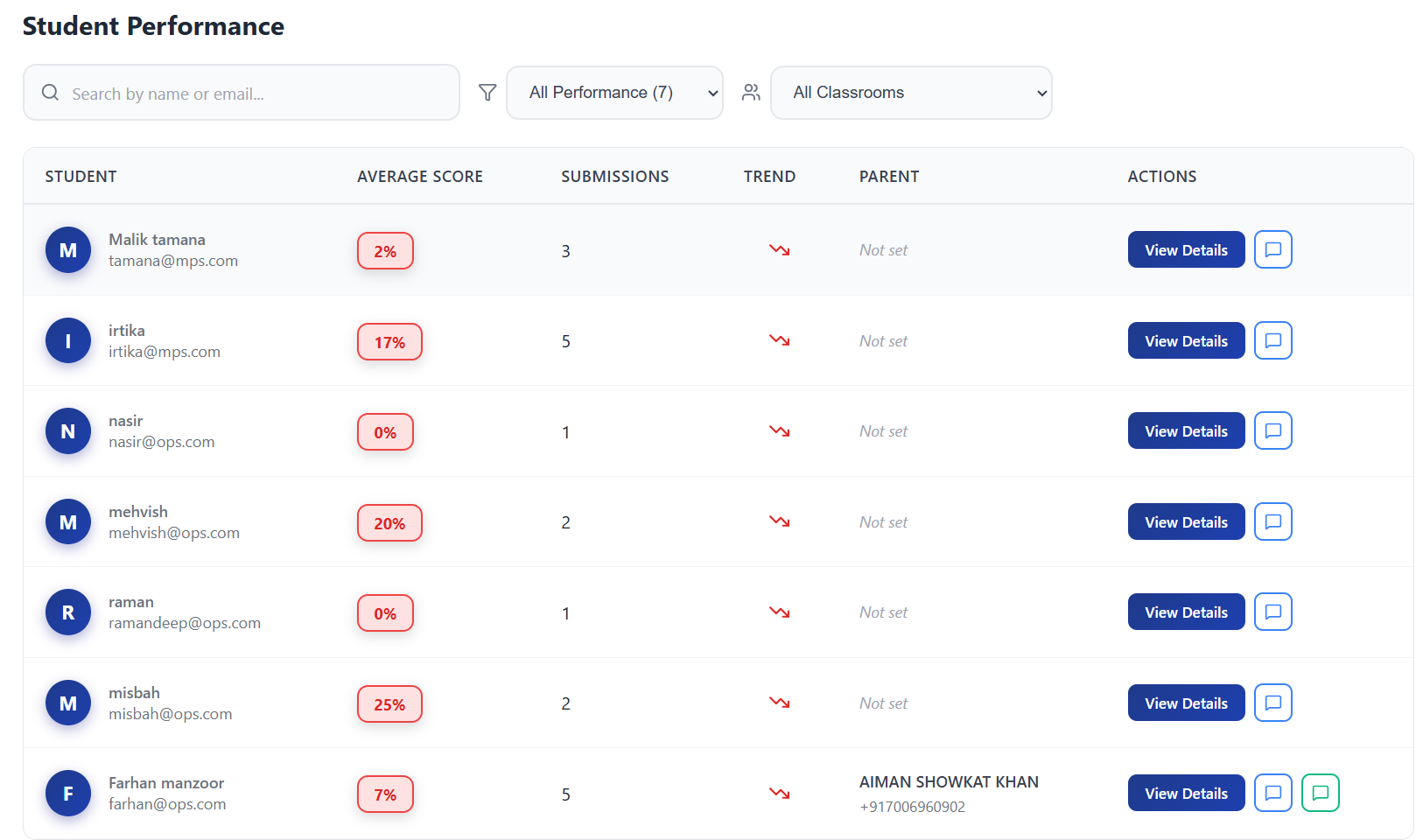Click the message icon in raman's row
The height and width of the screenshot is (840, 1416).
point(1273,612)
